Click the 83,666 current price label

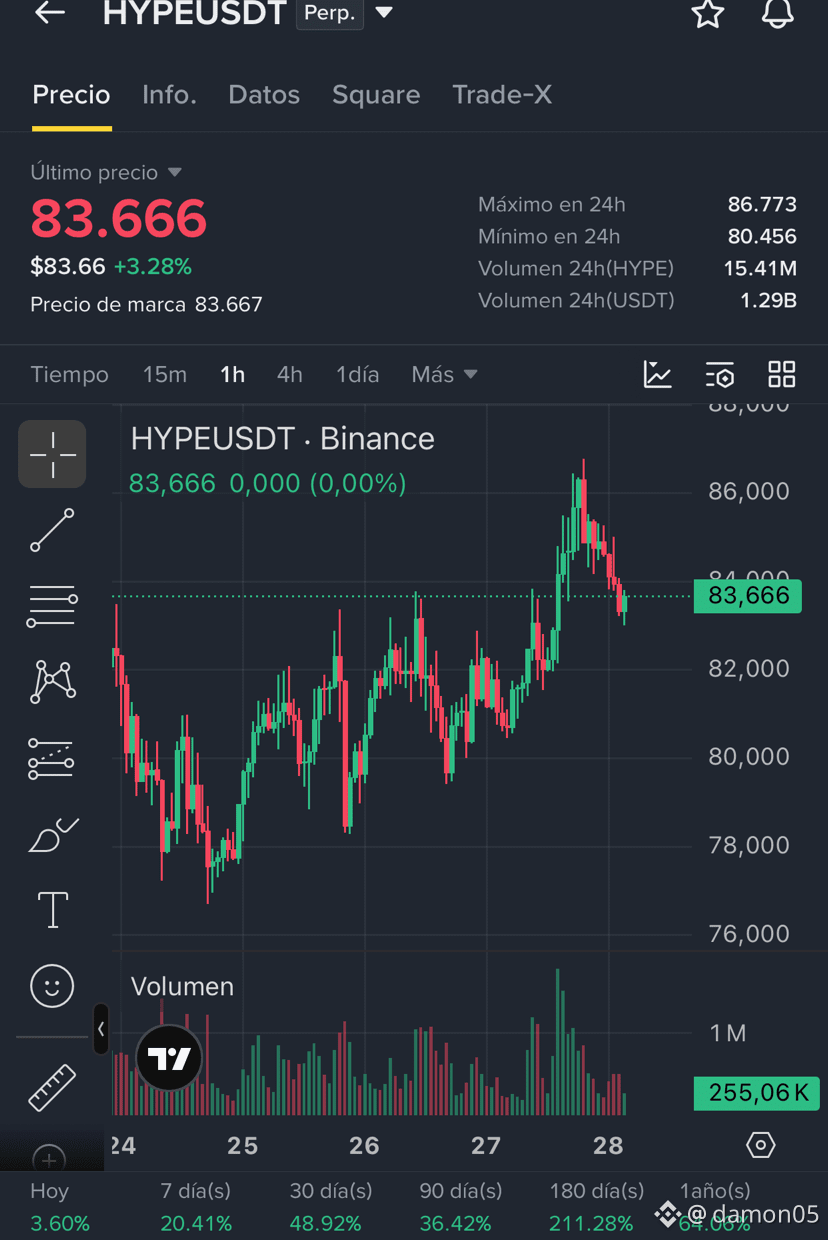pos(748,596)
